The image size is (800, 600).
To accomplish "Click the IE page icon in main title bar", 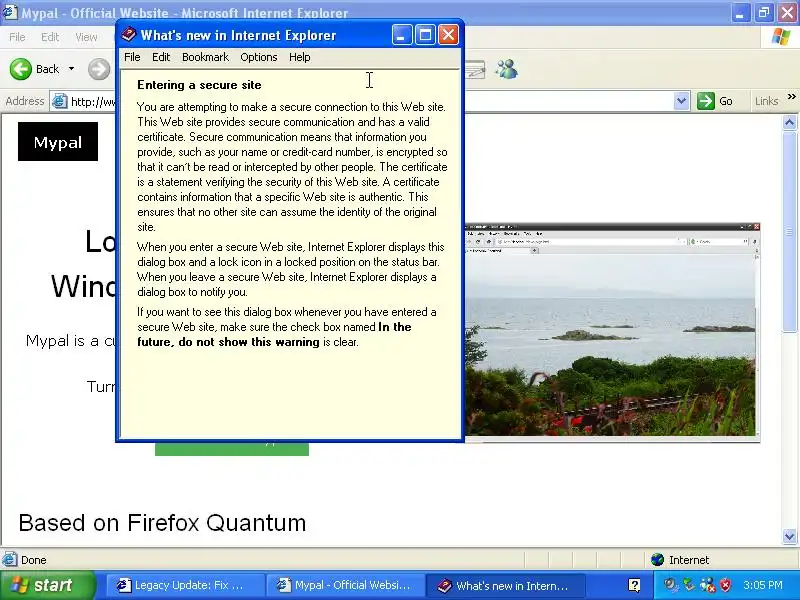I will (x=9, y=12).
